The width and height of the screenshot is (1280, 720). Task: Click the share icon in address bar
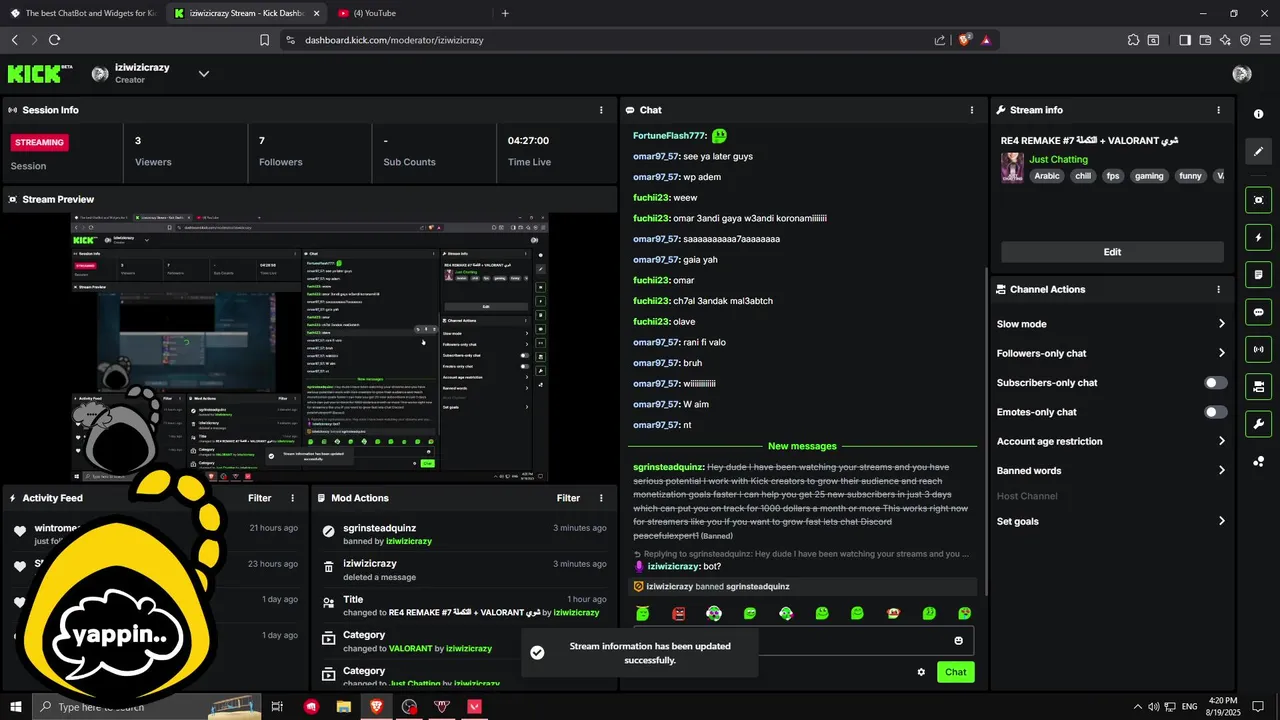coord(940,40)
